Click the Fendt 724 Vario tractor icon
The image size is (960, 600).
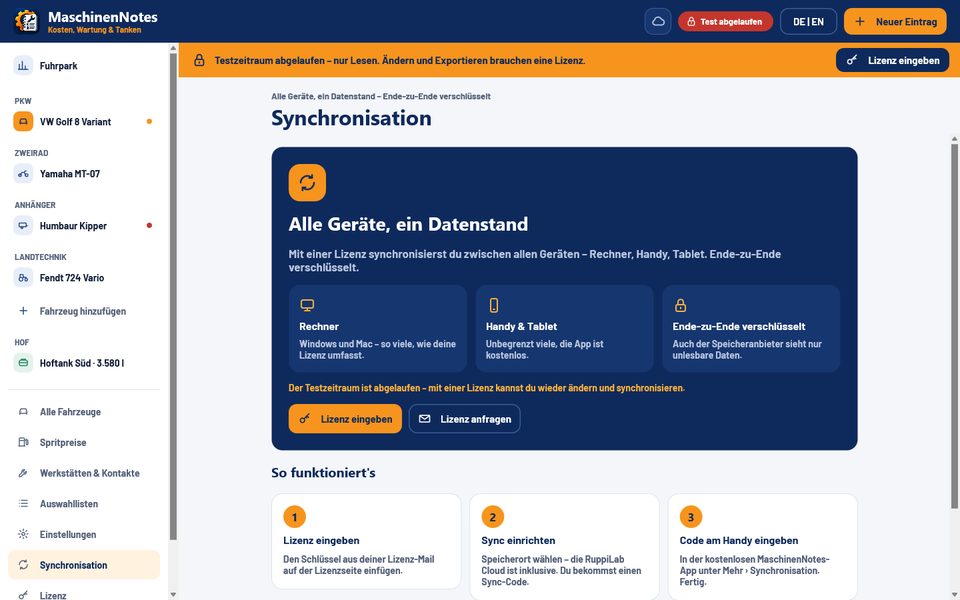[x=23, y=277]
